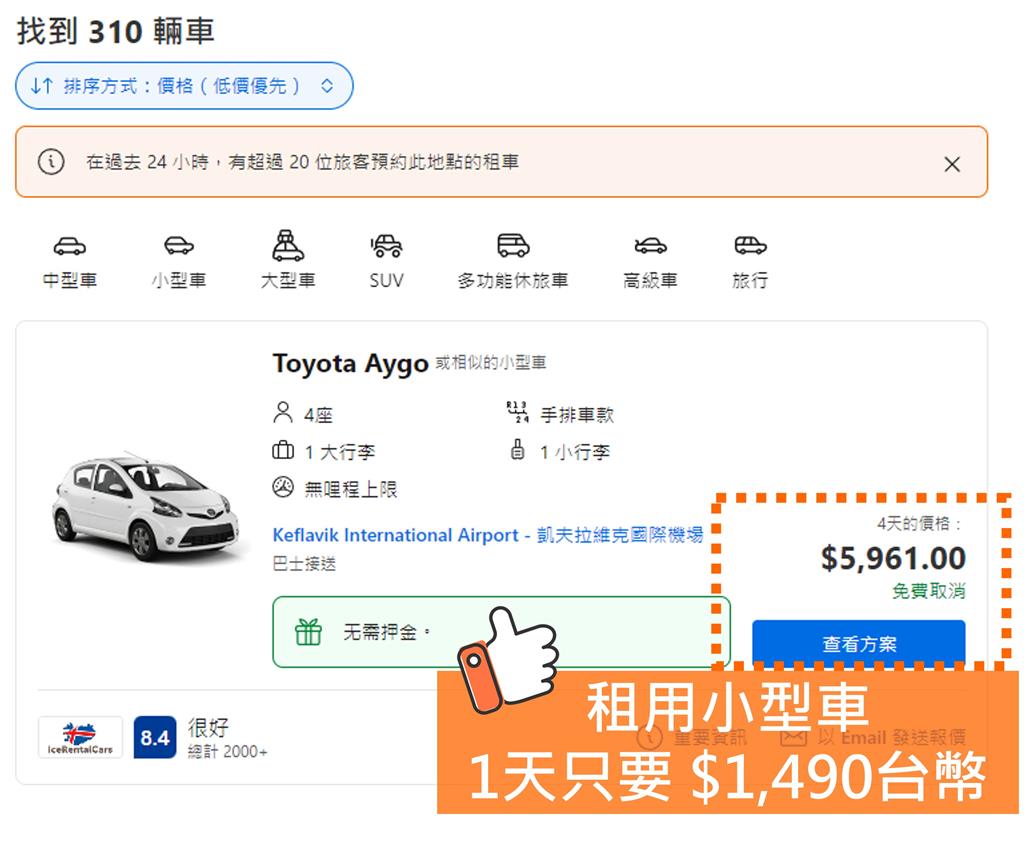Filter by 多功能休旅車 car type
This screenshot has height=846, width=1024.
coord(513,262)
